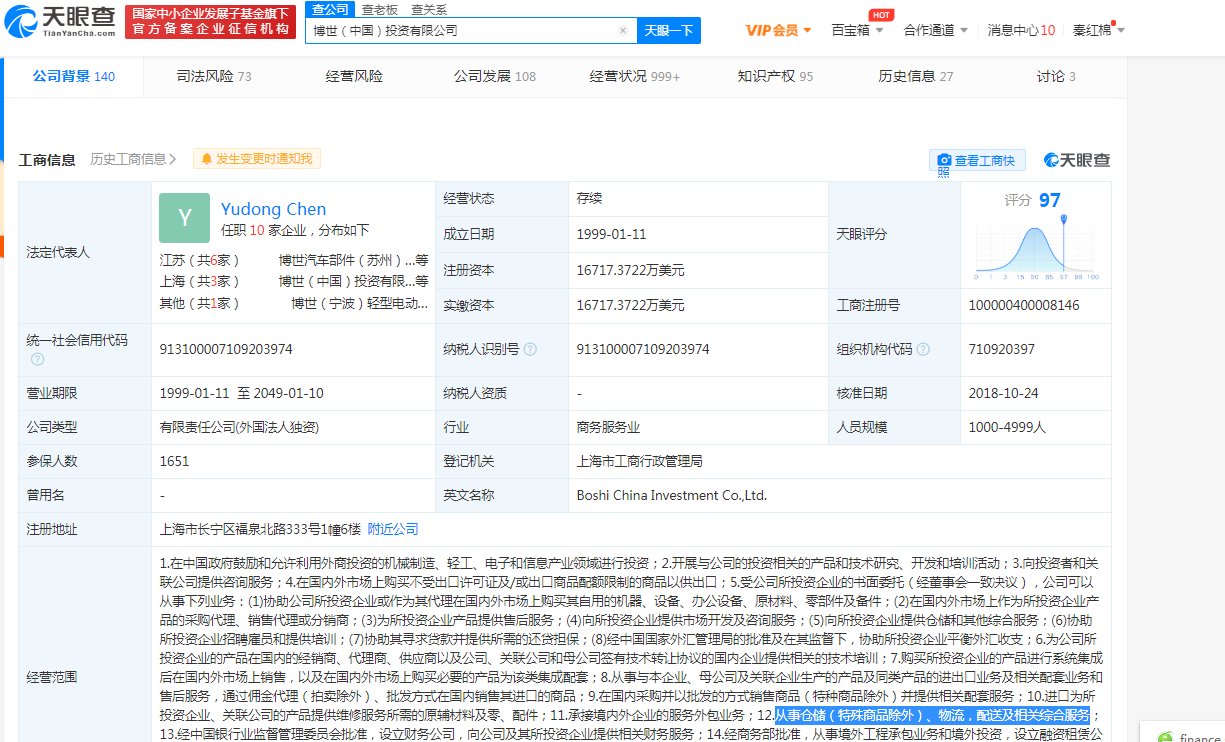
Task: Switch to the 公司发展 tab
Action: pos(494,76)
